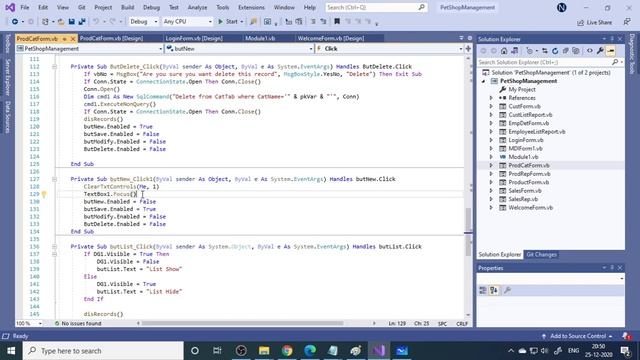
Task: Click Collapse All in Solution Explorer
Action: 565,51
